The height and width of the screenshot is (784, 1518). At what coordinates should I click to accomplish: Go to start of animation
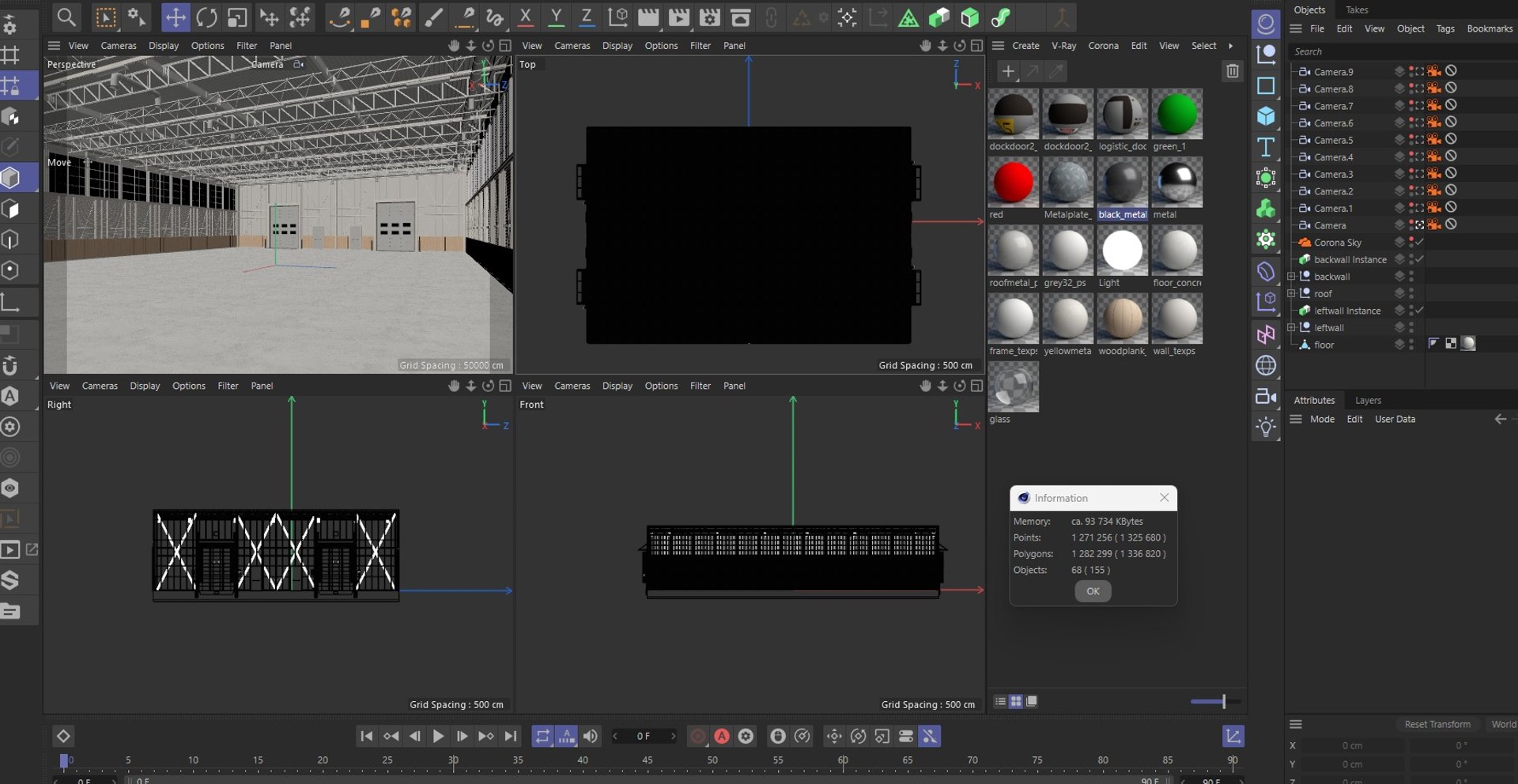click(366, 736)
